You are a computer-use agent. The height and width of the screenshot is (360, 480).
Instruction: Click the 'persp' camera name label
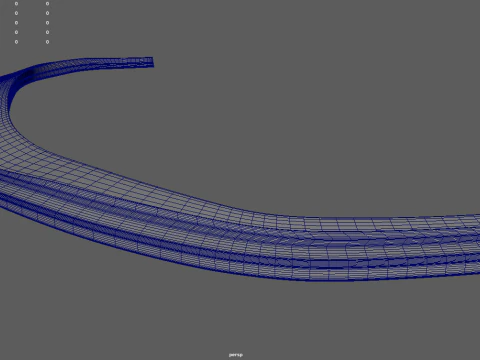[236, 355]
